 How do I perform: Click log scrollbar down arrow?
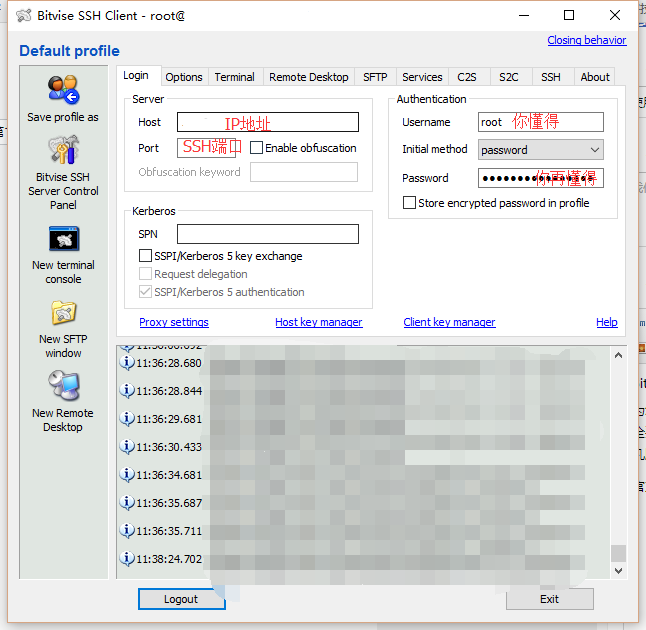click(618, 571)
